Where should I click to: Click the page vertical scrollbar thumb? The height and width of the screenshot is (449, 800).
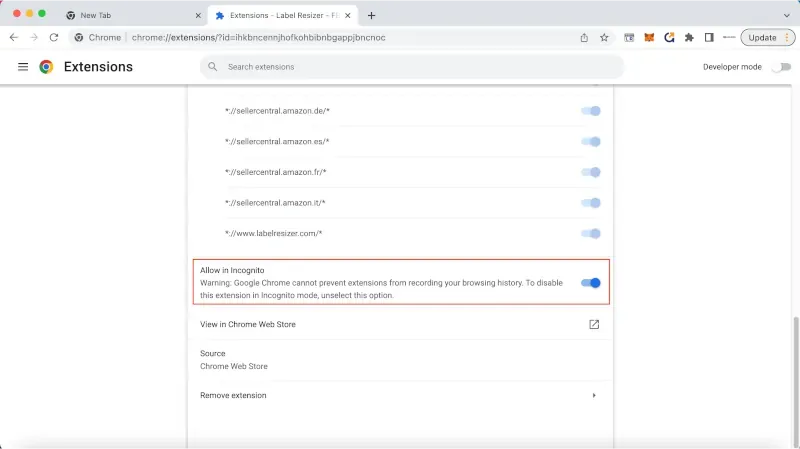point(795,380)
